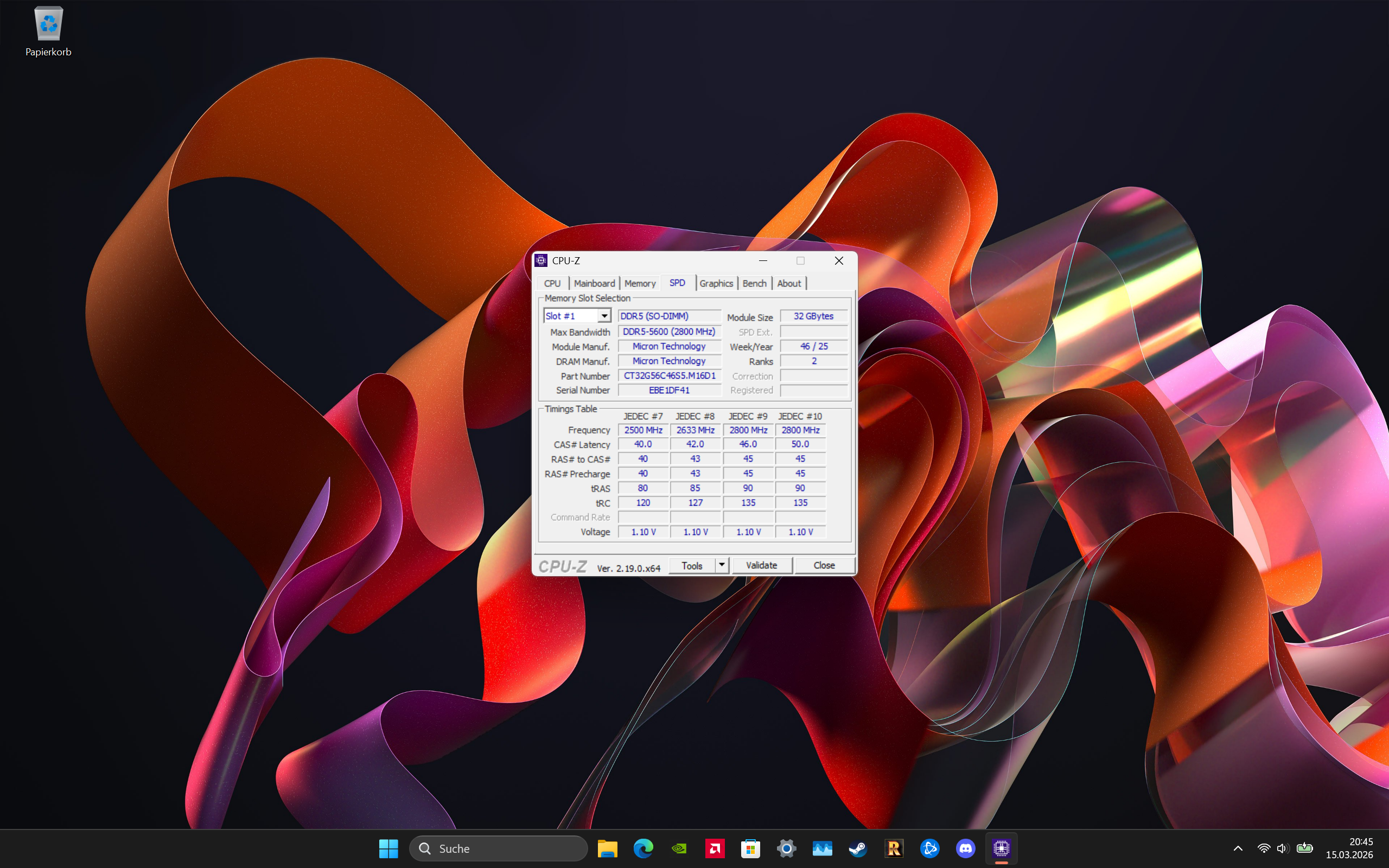Switch to the Memory tab
The height and width of the screenshot is (868, 1389).
pyautogui.click(x=639, y=283)
